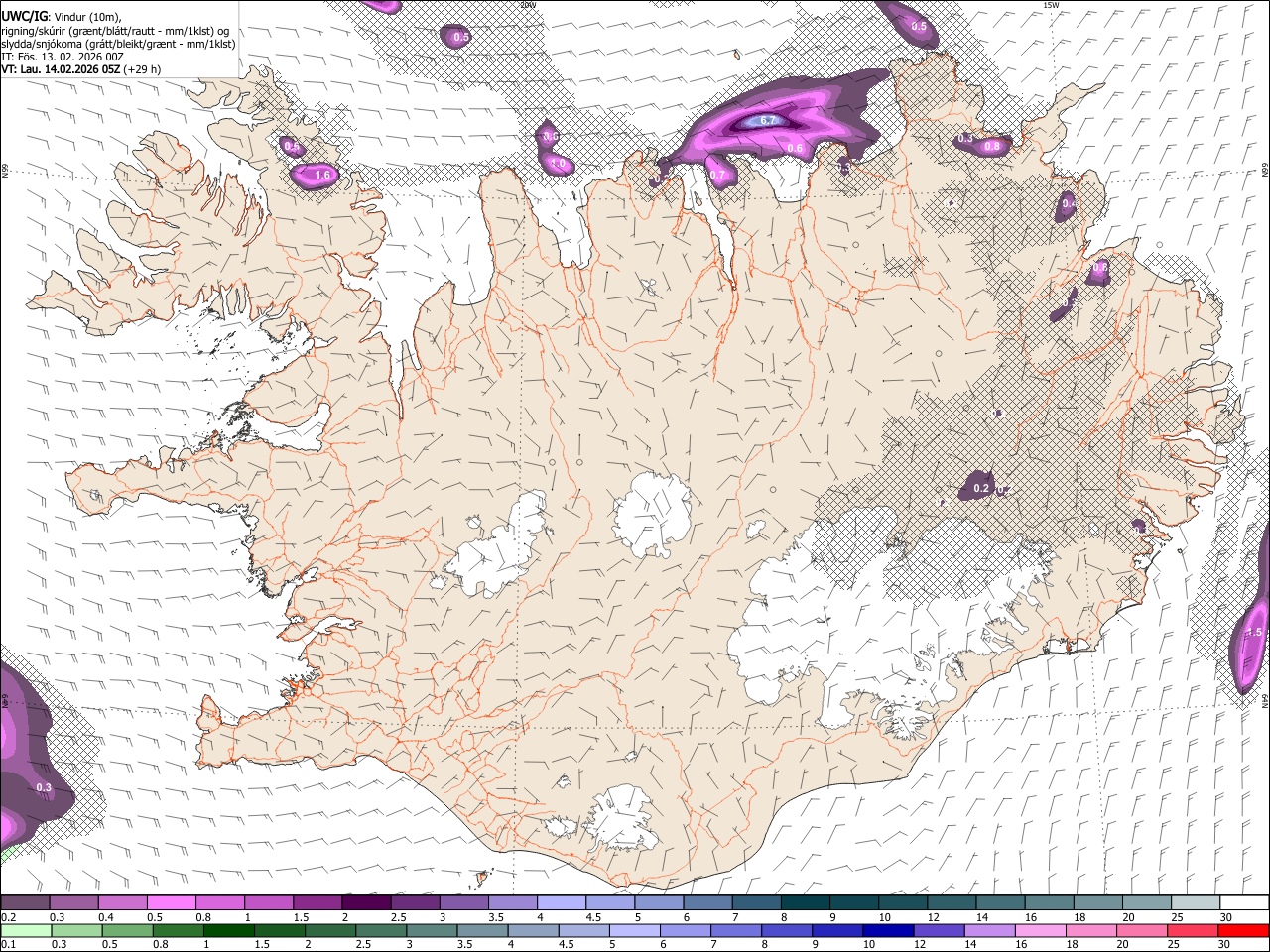The image size is (1270, 952).
Task: Select upper-scale swatch between 0.2 and 0.3
Action: pos(25,903)
